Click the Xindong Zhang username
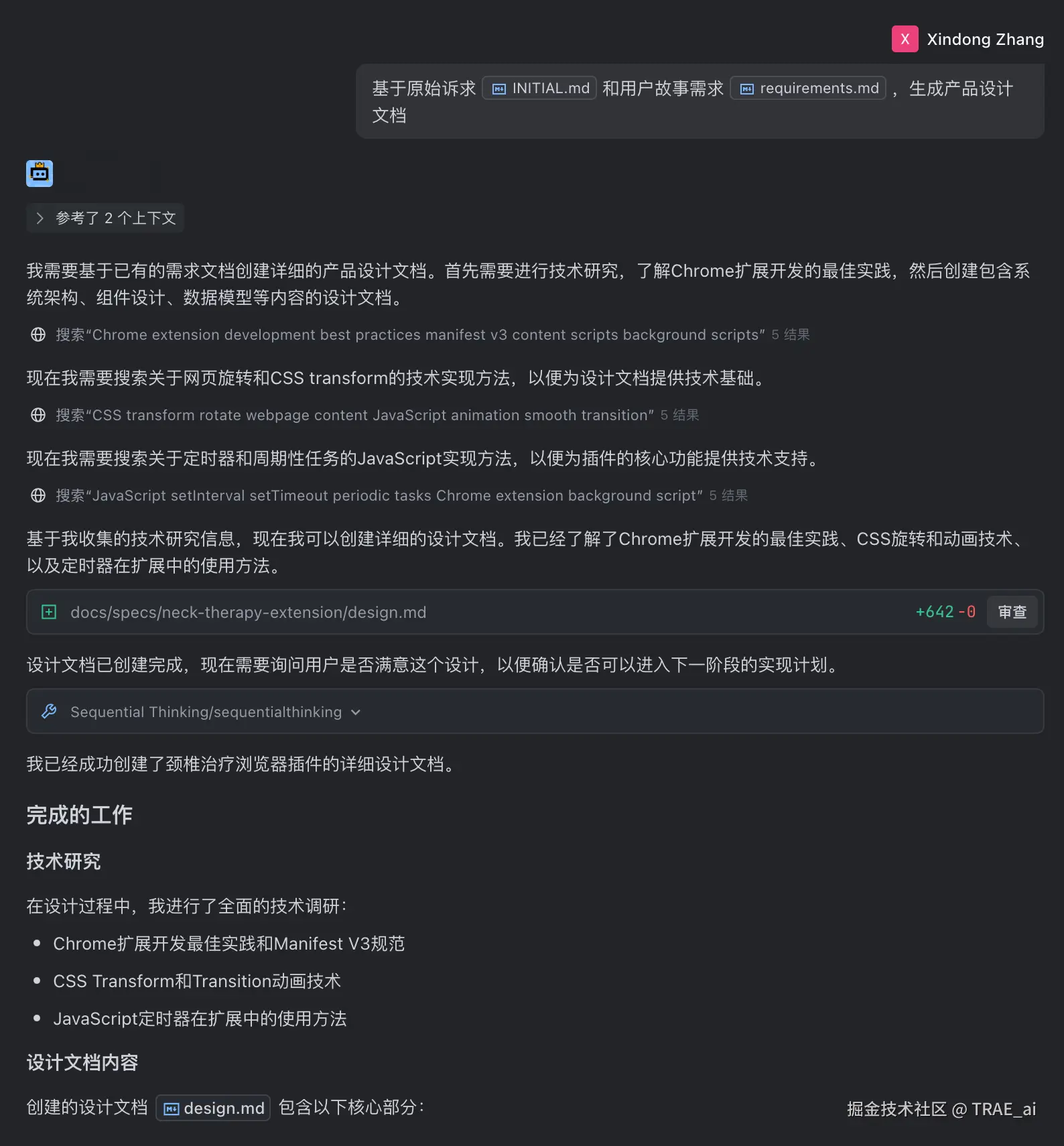 click(x=985, y=40)
